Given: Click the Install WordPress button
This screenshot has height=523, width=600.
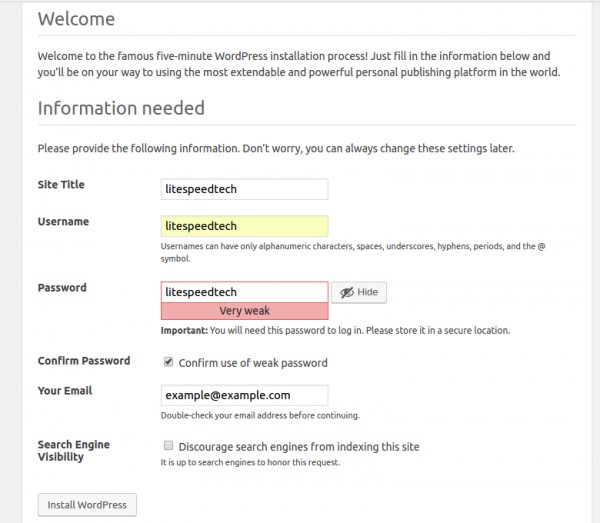Looking at the screenshot, I should tap(87, 505).
